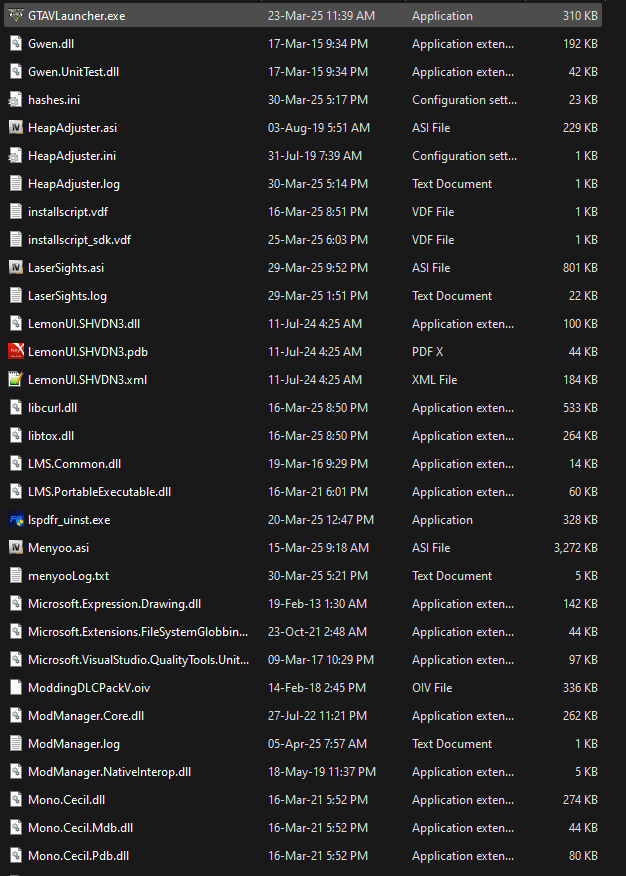Click the HeapAdjuster.ini config icon
The image size is (626, 876).
click(15, 155)
